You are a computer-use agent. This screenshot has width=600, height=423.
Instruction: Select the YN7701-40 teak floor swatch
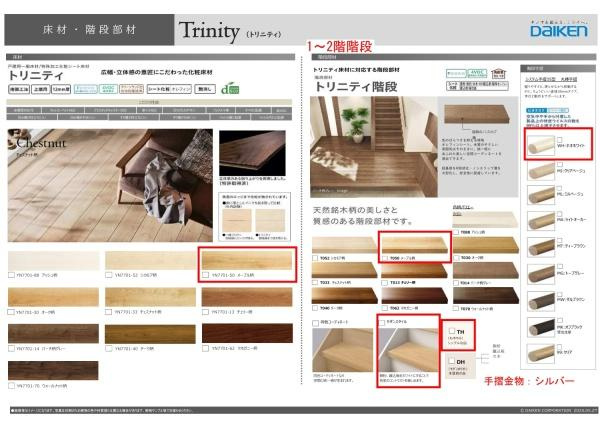(150, 333)
